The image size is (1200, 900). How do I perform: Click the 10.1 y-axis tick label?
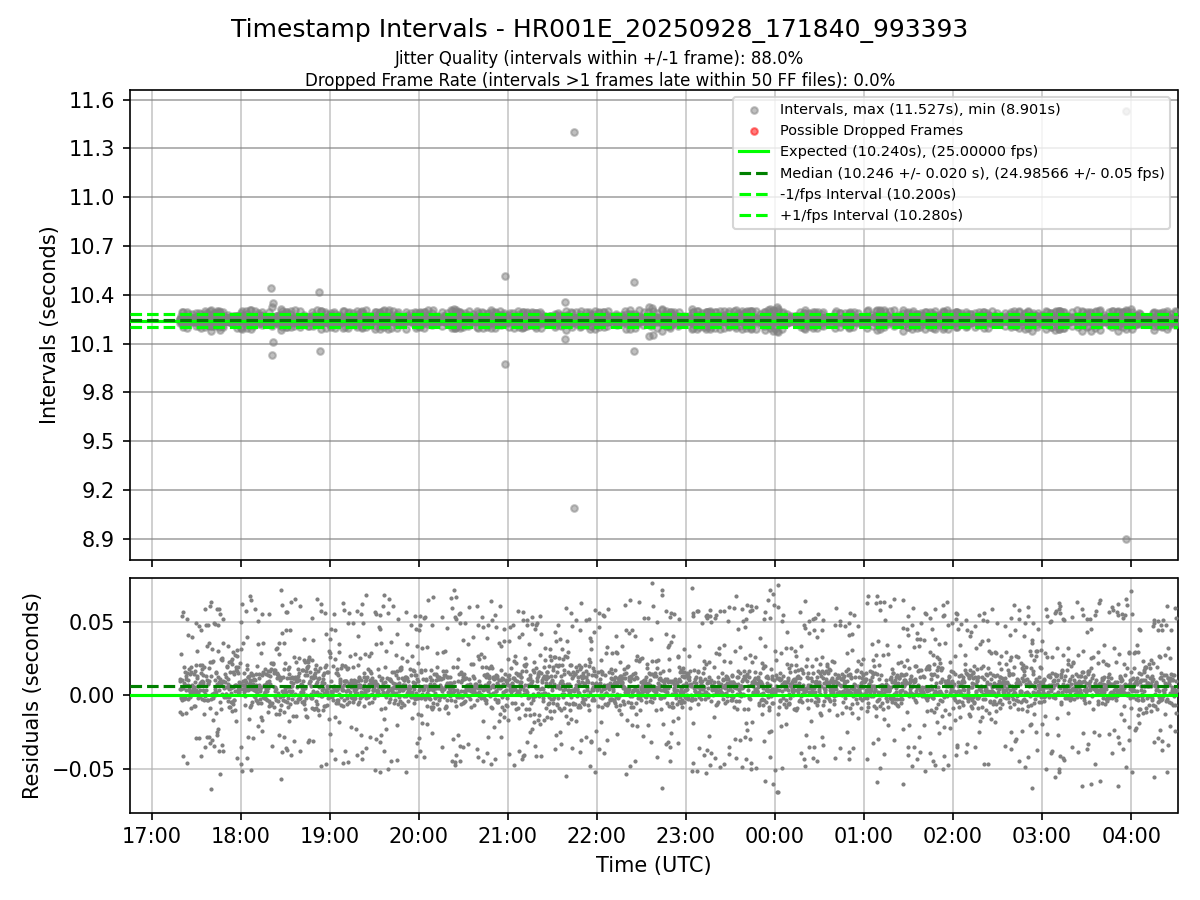click(94, 345)
